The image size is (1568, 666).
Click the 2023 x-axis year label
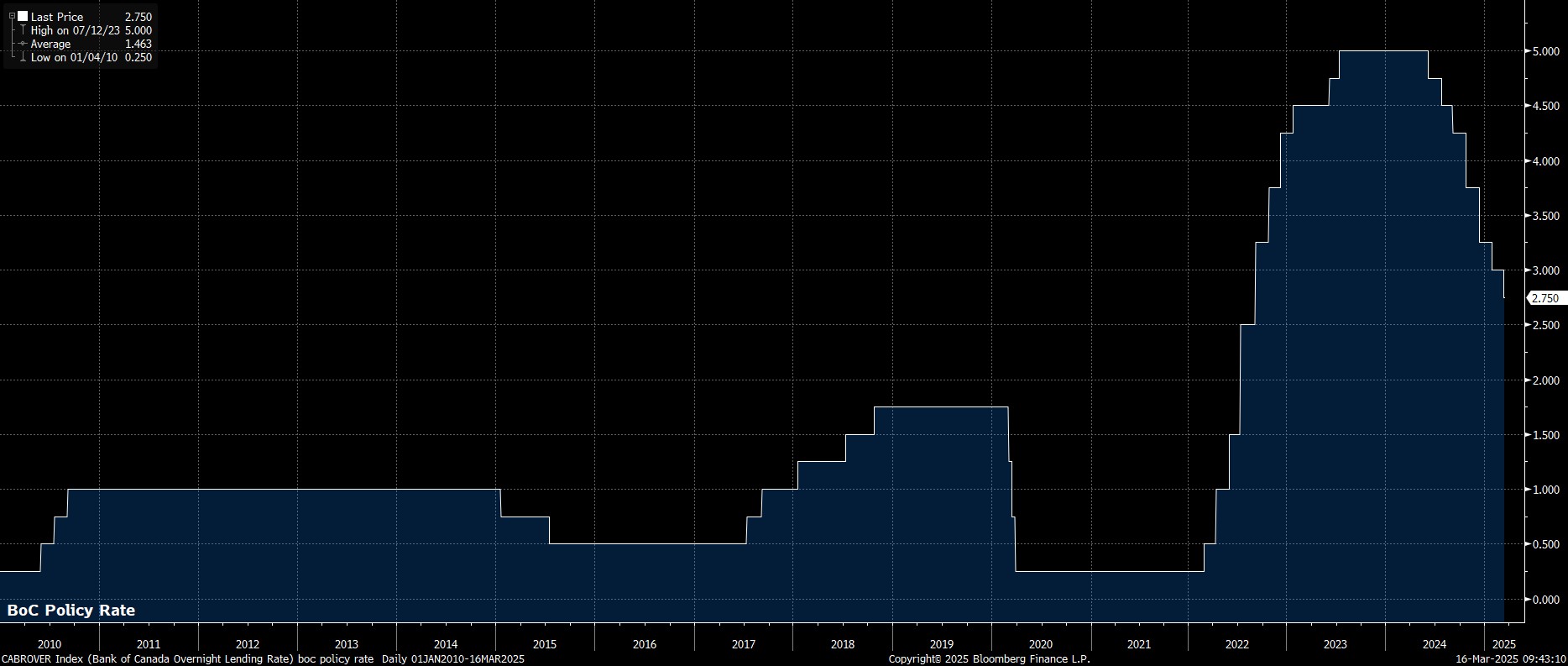pyautogui.click(x=1335, y=644)
